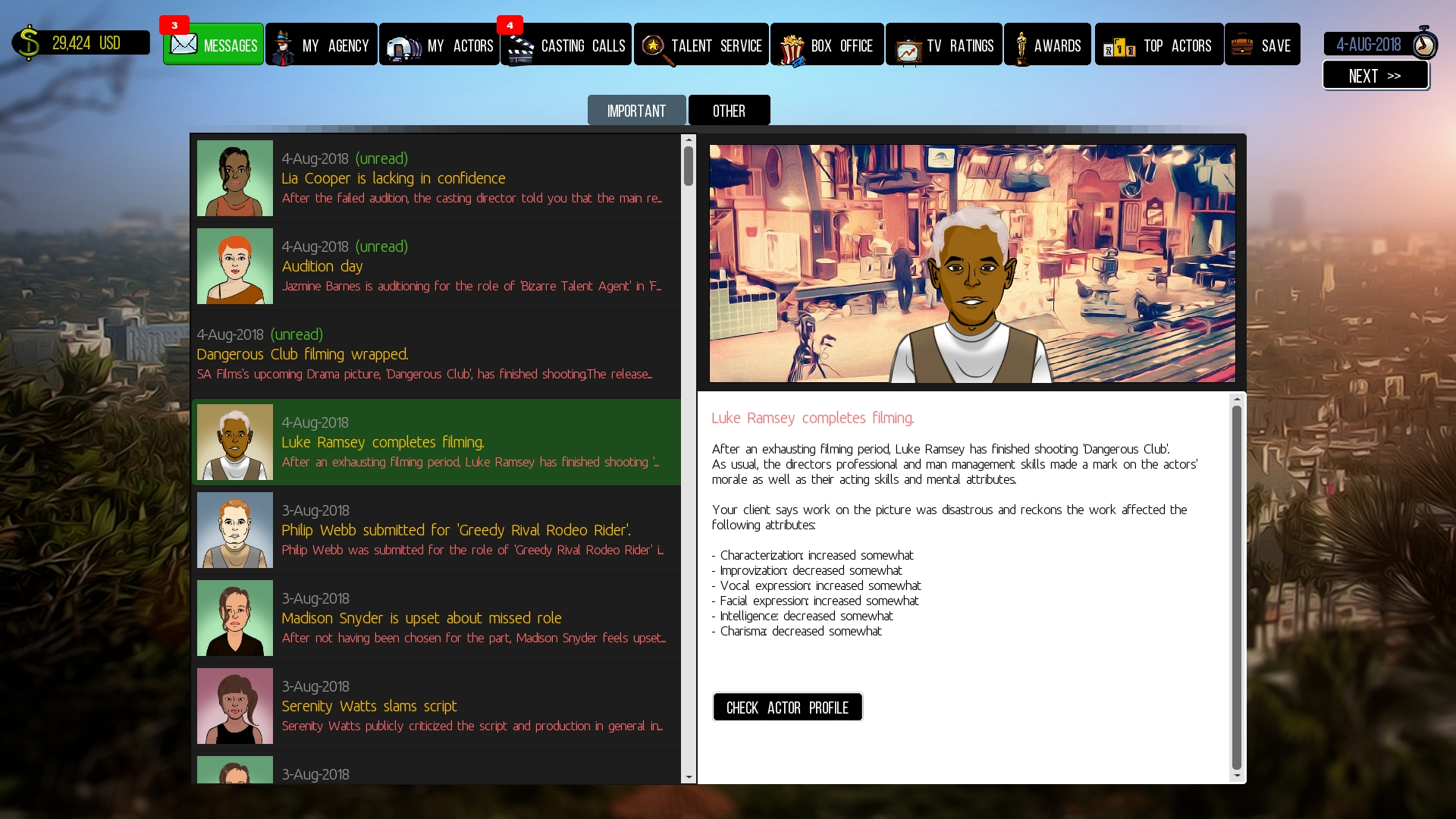Click Check Actor Profile button
The width and height of the screenshot is (1456, 819).
point(787,708)
